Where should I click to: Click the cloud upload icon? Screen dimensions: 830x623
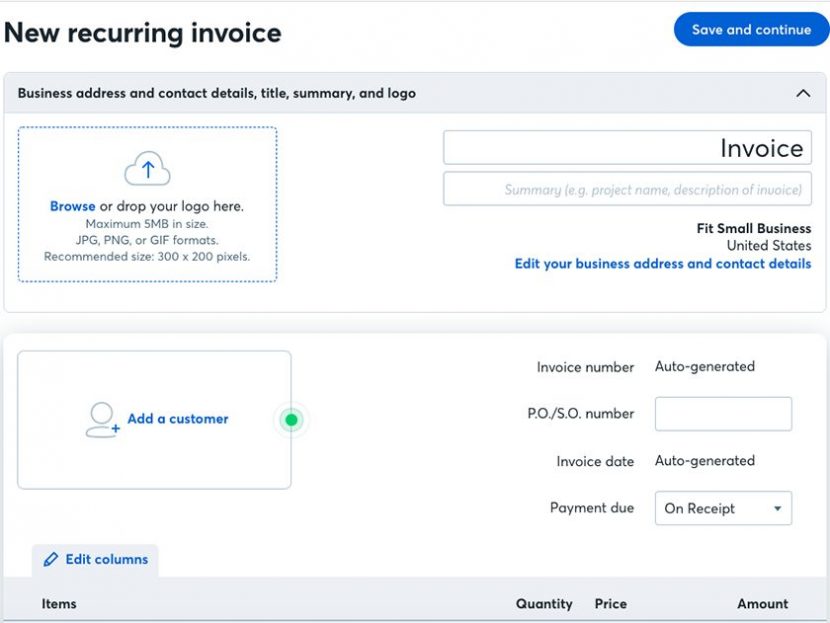coord(147,167)
